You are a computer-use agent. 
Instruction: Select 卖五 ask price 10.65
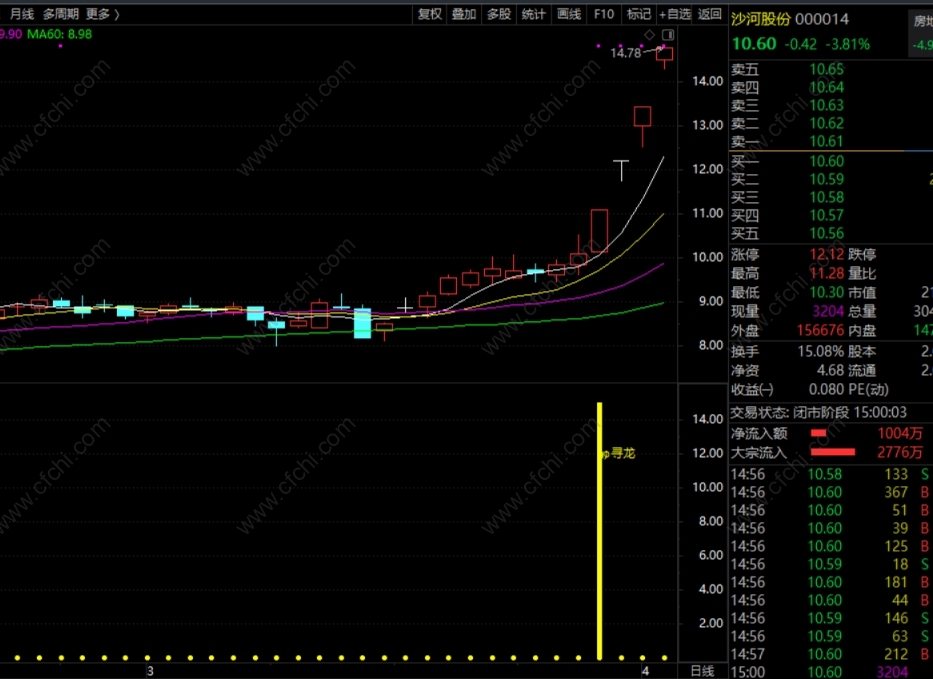point(826,70)
